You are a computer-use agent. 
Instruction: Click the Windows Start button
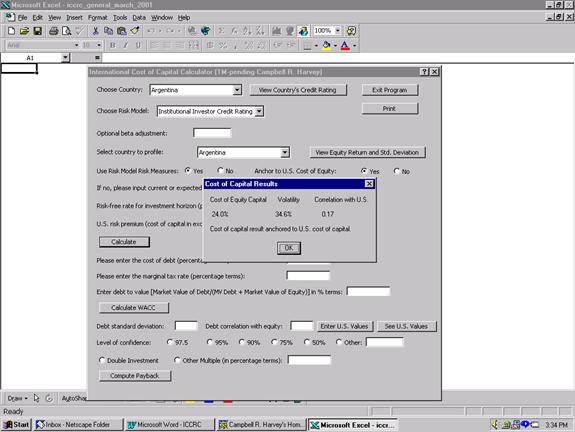17,425
